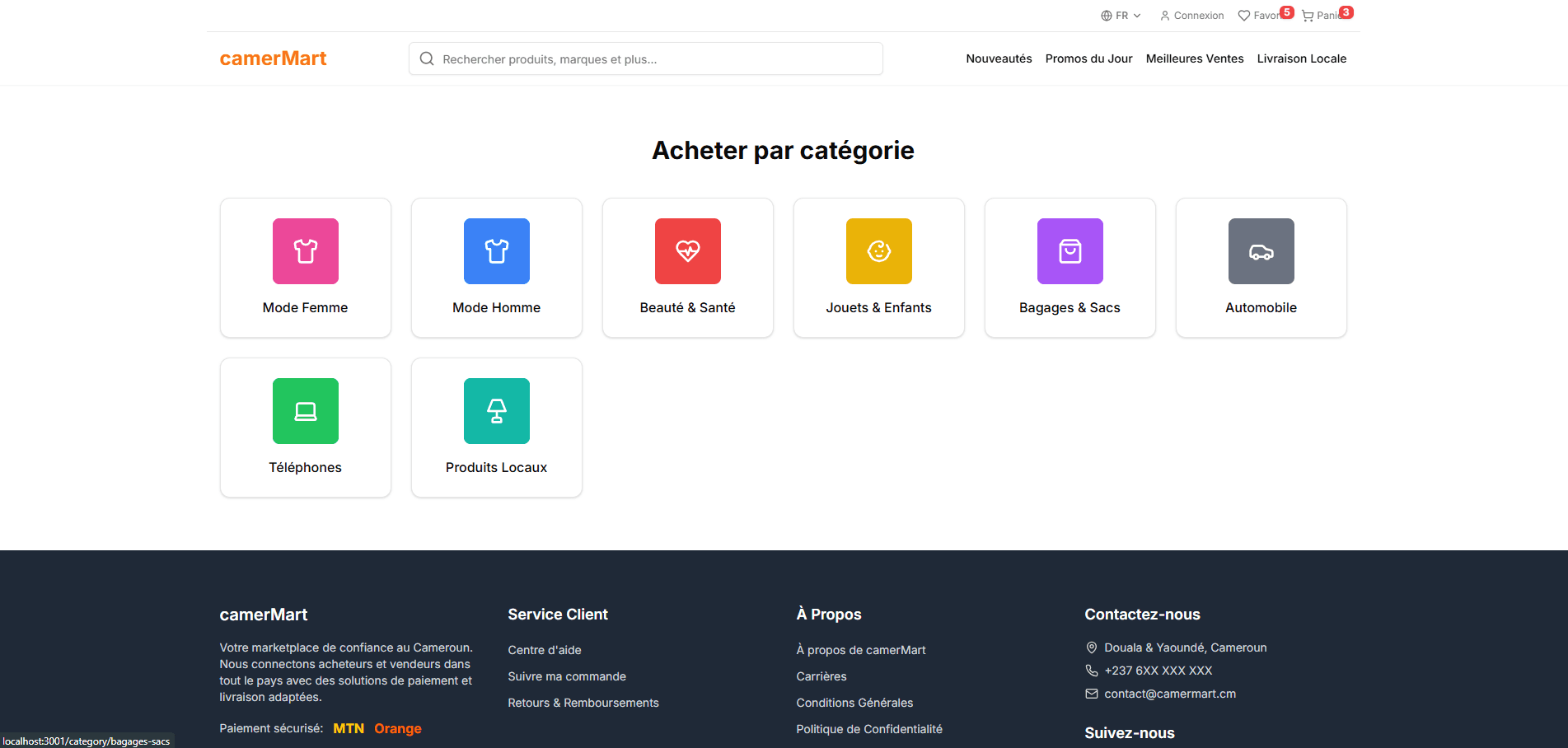Open the green Téléphones laptop icon
The width and height of the screenshot is (1568, 748).
point(305,411)
